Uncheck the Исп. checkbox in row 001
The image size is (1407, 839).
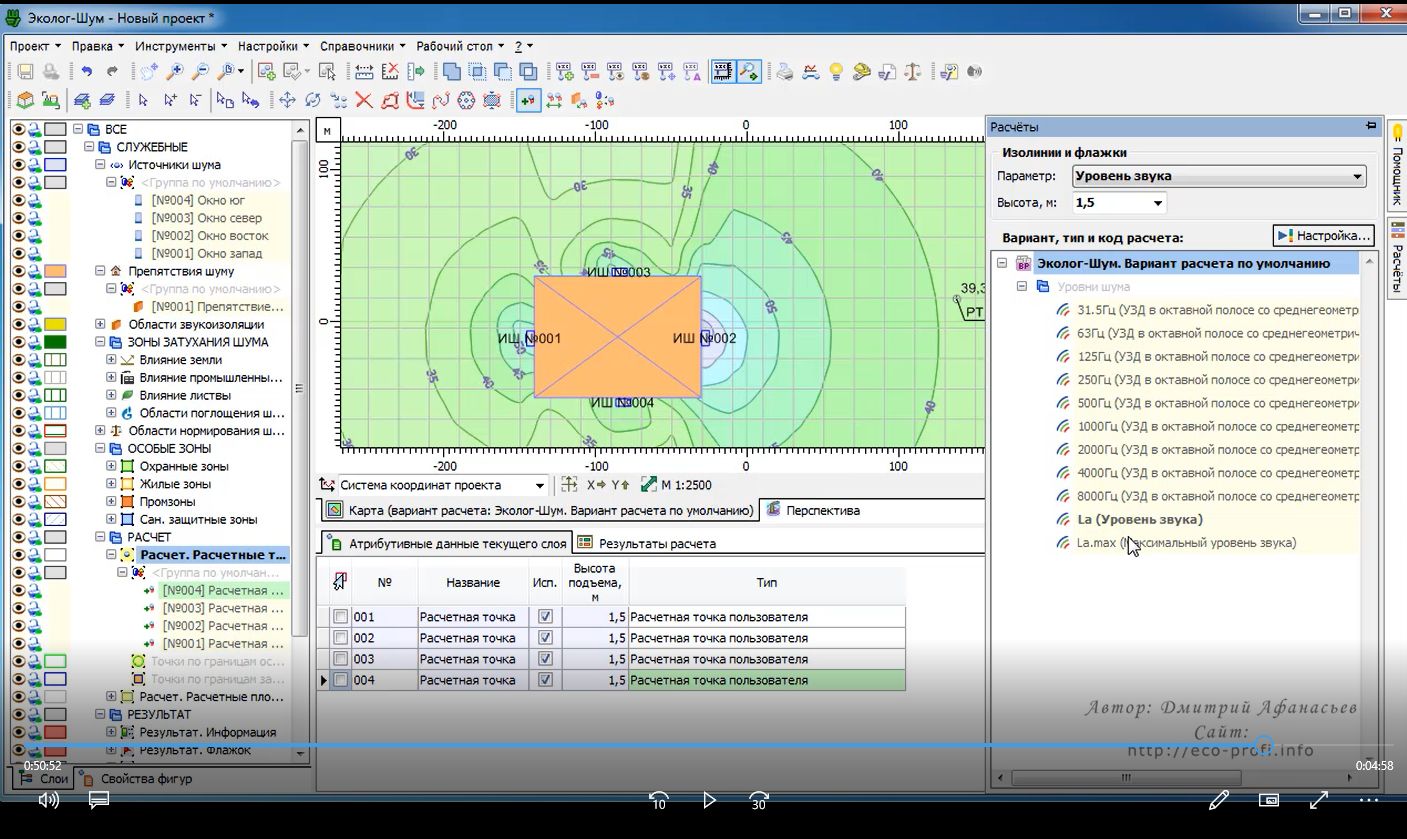(x=545, y=617)
